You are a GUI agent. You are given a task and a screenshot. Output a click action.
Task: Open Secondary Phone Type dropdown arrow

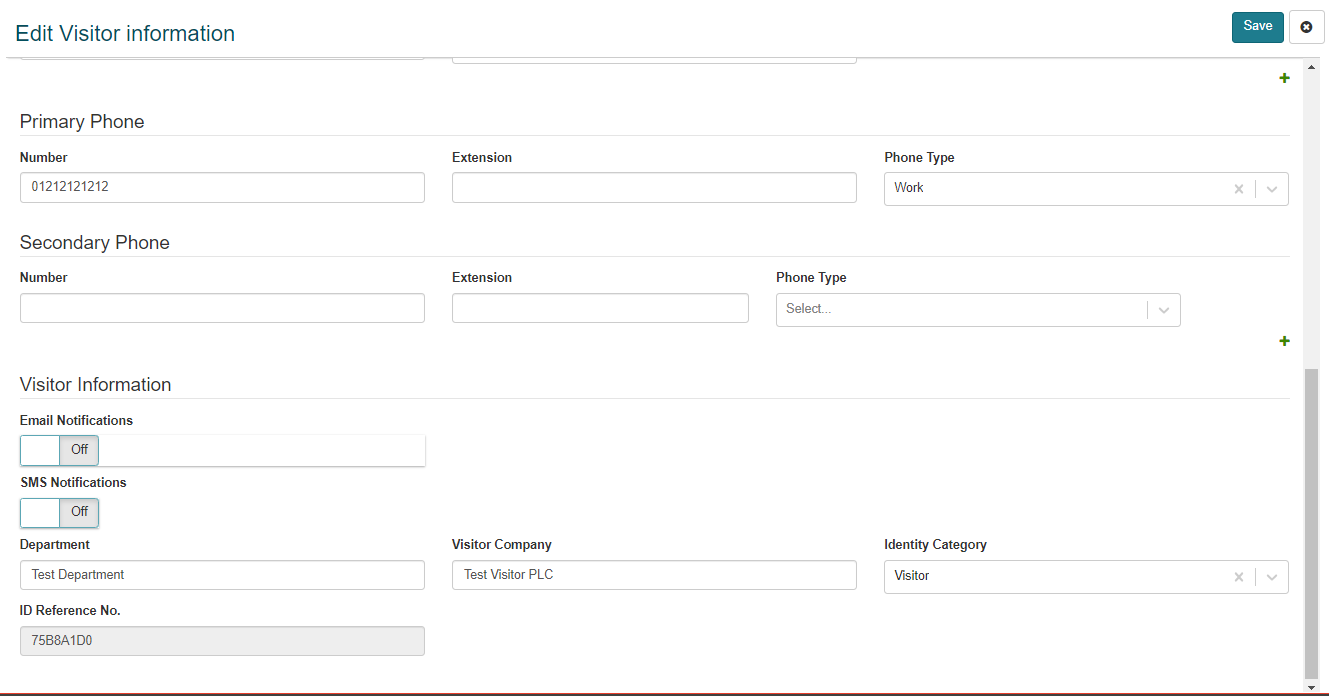coord(1164,310)
